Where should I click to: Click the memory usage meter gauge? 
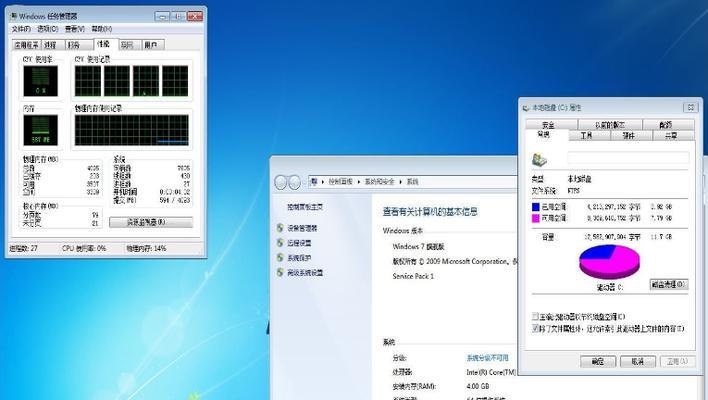tap(41, 130)
